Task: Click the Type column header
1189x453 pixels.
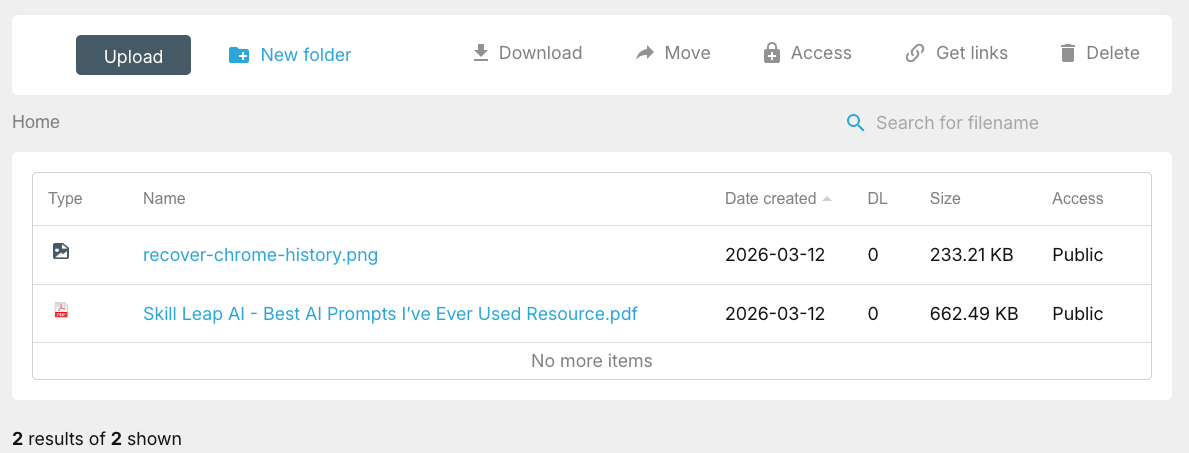Action: [65, 199]
